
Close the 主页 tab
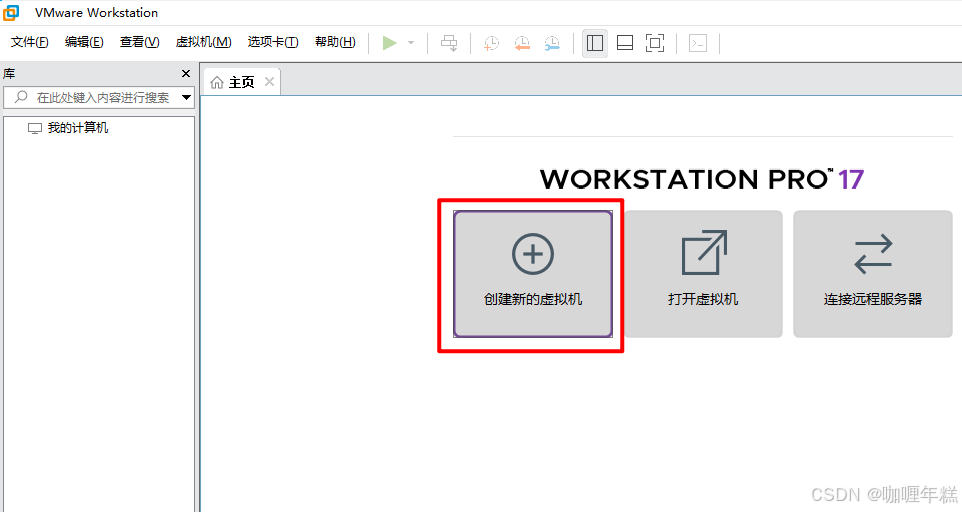point(269,82)
